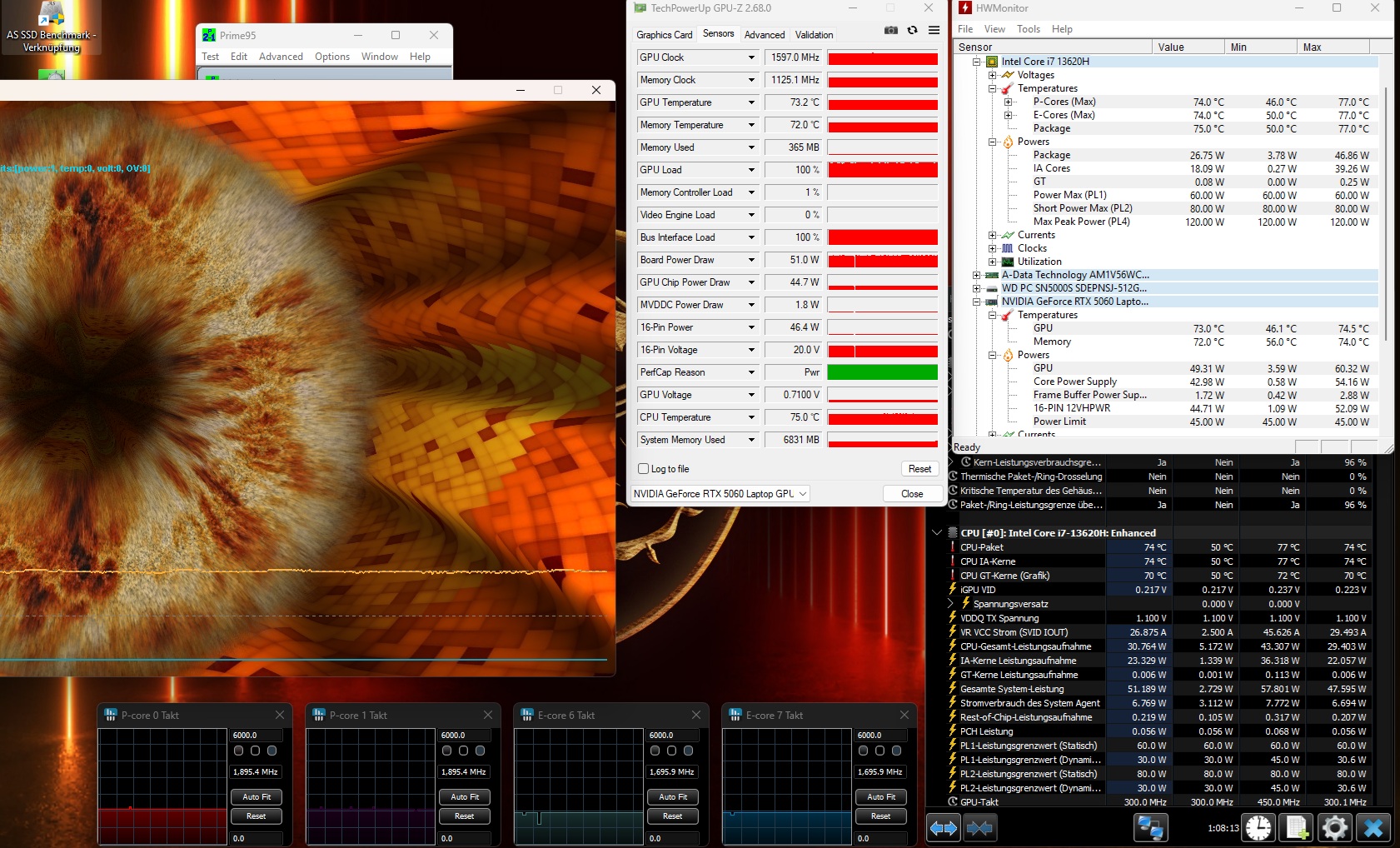This screenshot has width=1400, height=848.
Task: Click Auto Fit in P-core 0 Takt graph
Action: point(257,797)
